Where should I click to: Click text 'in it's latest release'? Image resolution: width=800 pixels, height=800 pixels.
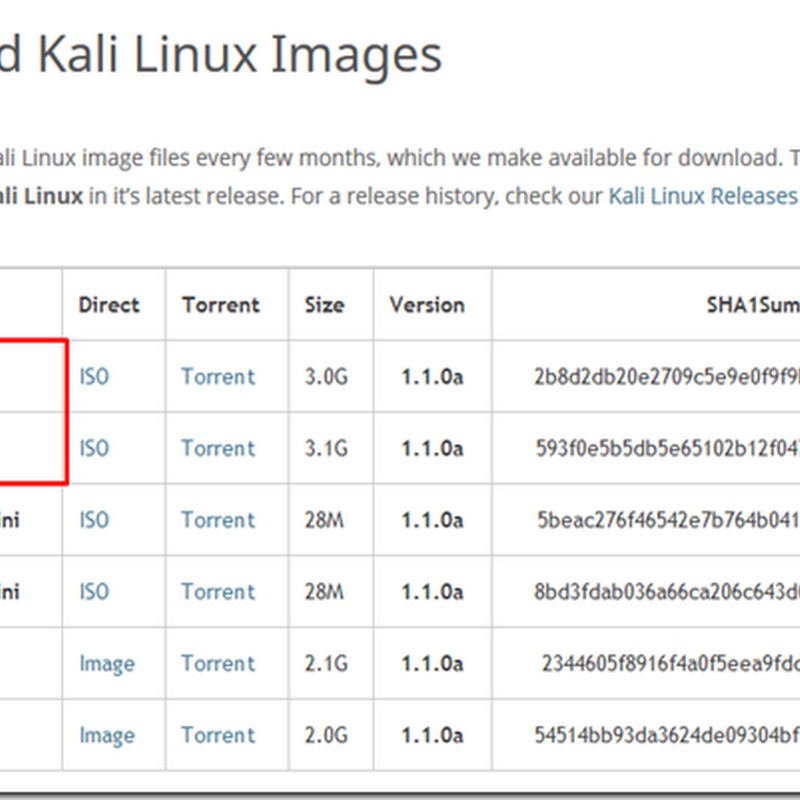(x=186, y=196)
